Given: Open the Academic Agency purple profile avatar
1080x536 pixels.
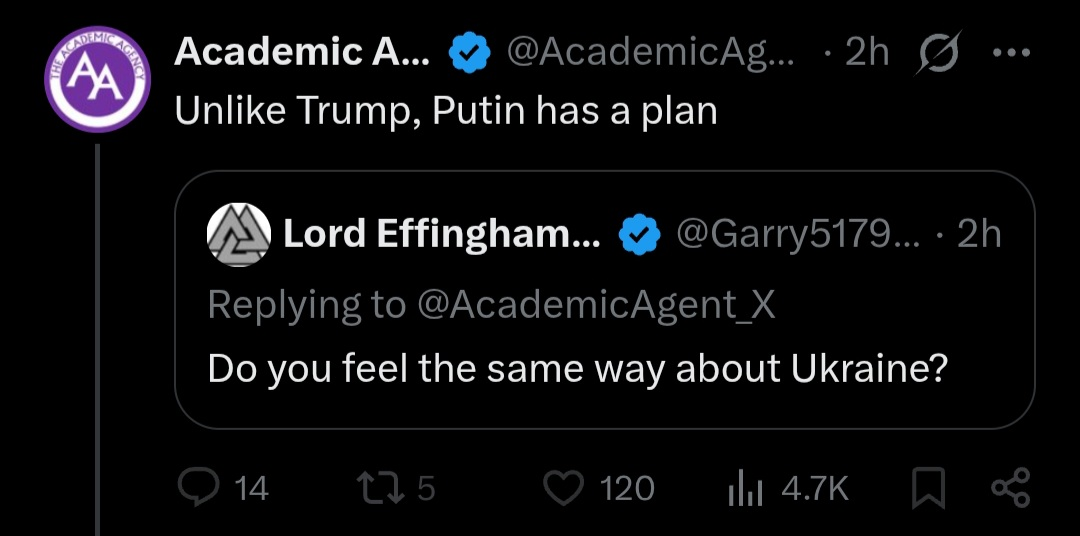Looking at the screenshot, I should point(98,81).
